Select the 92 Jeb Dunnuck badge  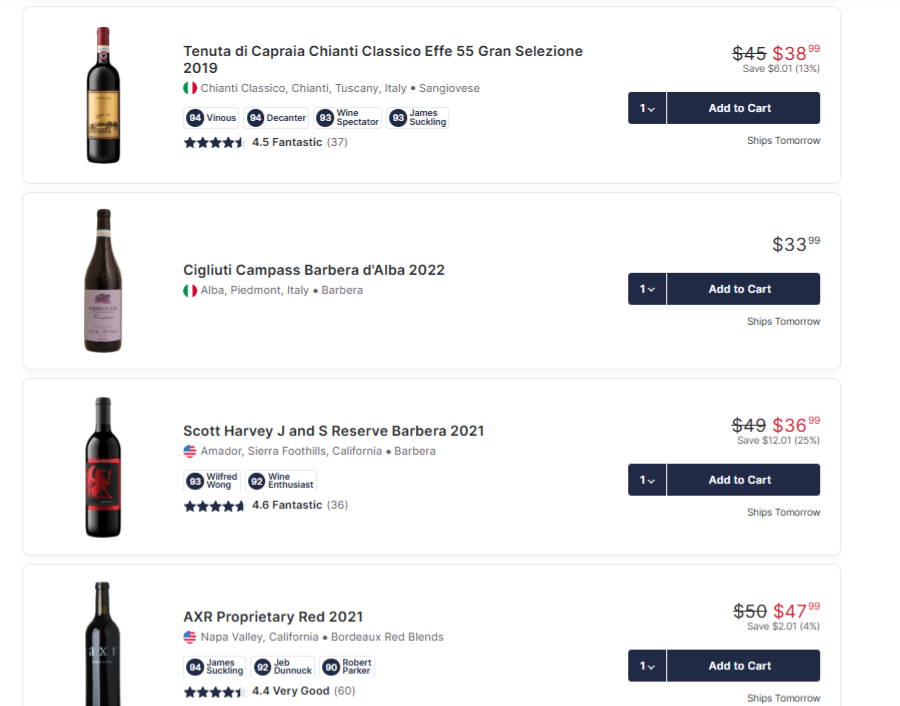click(282, 667)
